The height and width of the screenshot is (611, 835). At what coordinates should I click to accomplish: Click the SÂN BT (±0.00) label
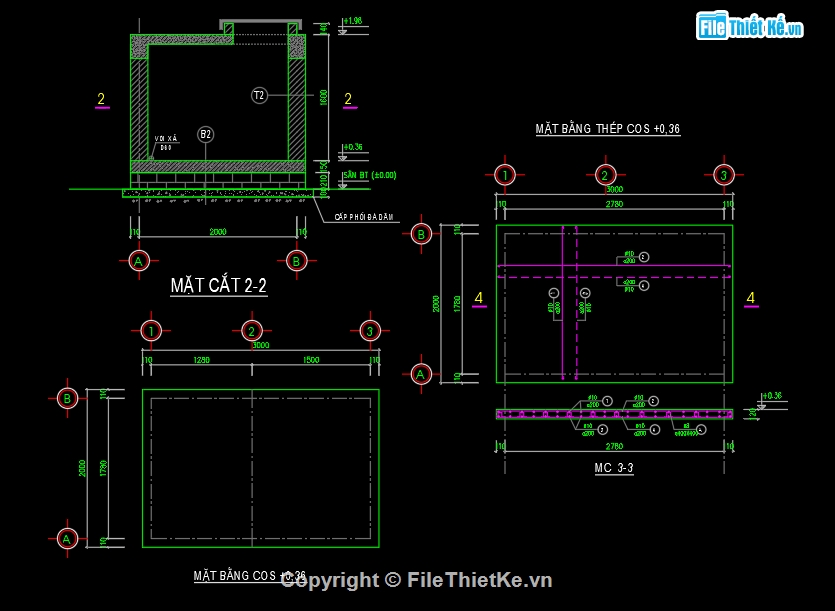(x=369, y=175)
